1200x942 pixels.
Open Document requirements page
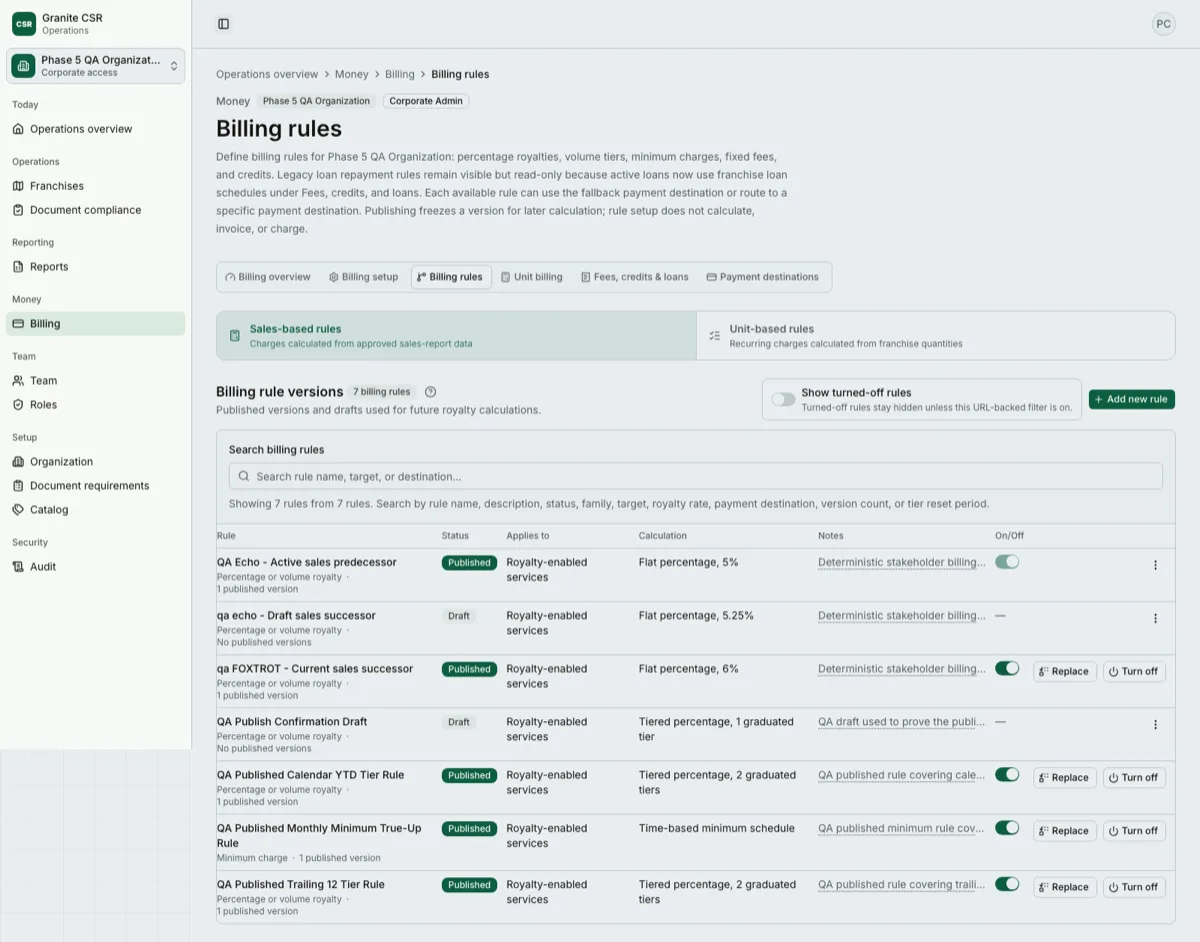point(95,486)
